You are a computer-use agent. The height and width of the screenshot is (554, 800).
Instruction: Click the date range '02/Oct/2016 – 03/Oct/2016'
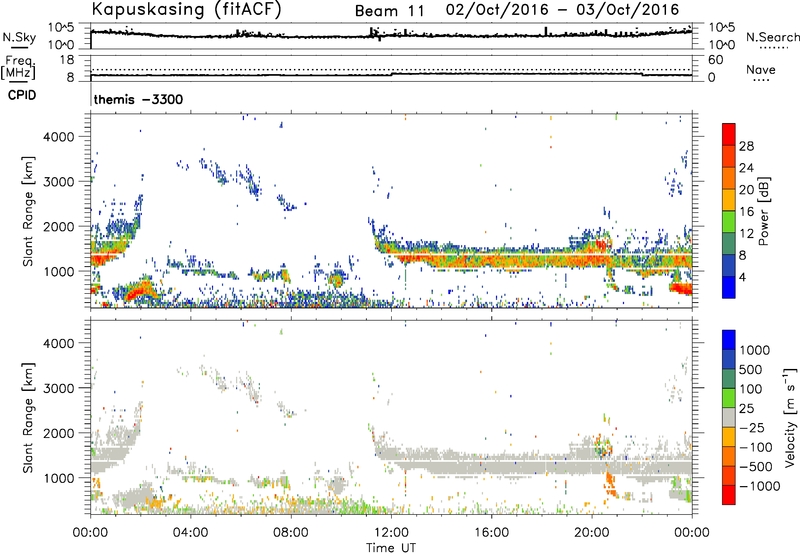[x=563, y=10]
